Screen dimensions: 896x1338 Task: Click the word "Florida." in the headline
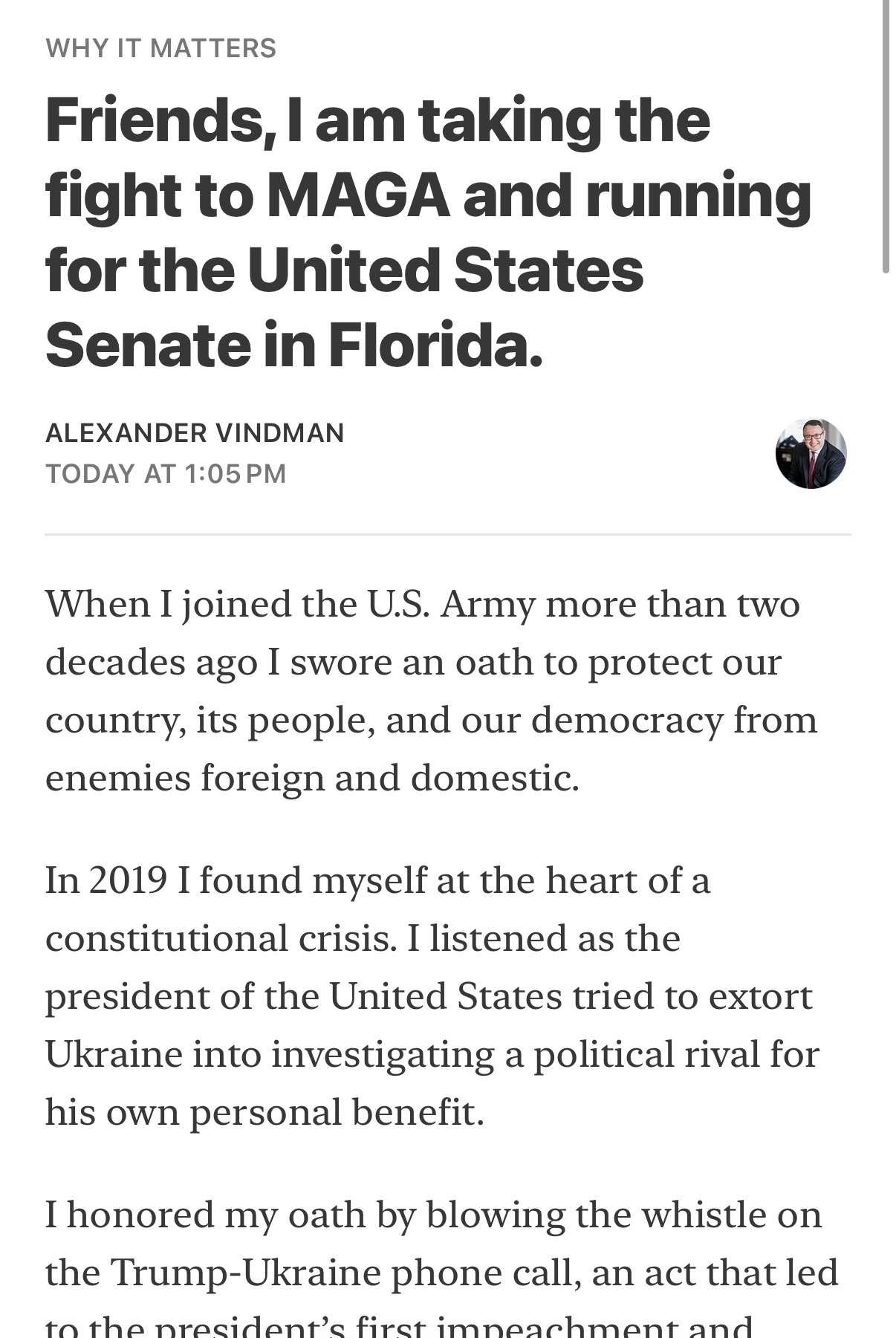click(435, 344)
